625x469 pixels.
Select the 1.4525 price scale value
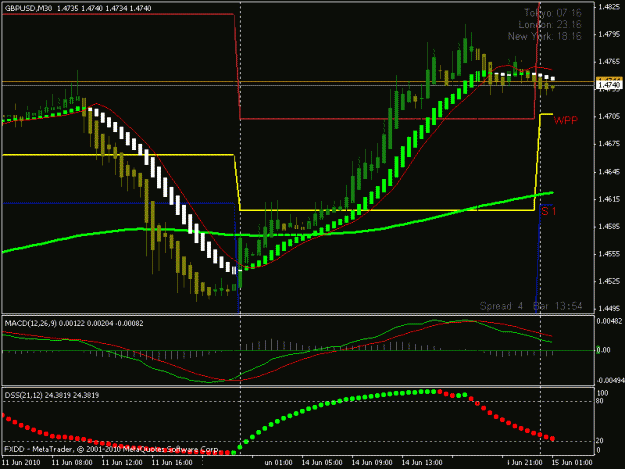609,281
